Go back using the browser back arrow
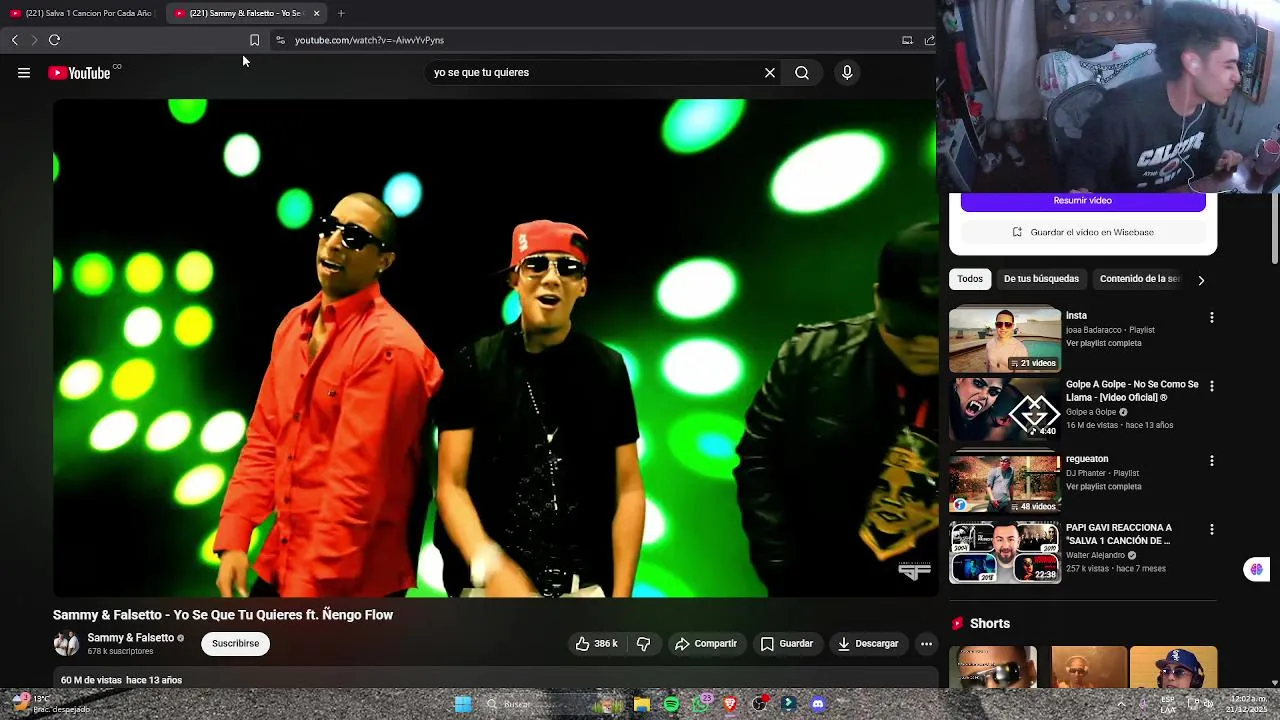The image size is (1280, 720). pos(14,40)
